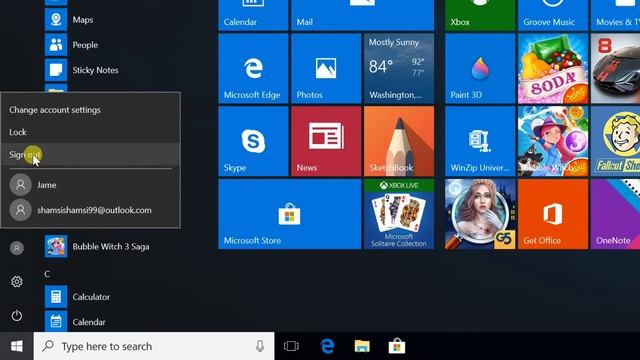The image size is (640, 360).
Task: Open Microsoft Store taskbar icon
Action: pyautogui.click(x=397, y=346)
